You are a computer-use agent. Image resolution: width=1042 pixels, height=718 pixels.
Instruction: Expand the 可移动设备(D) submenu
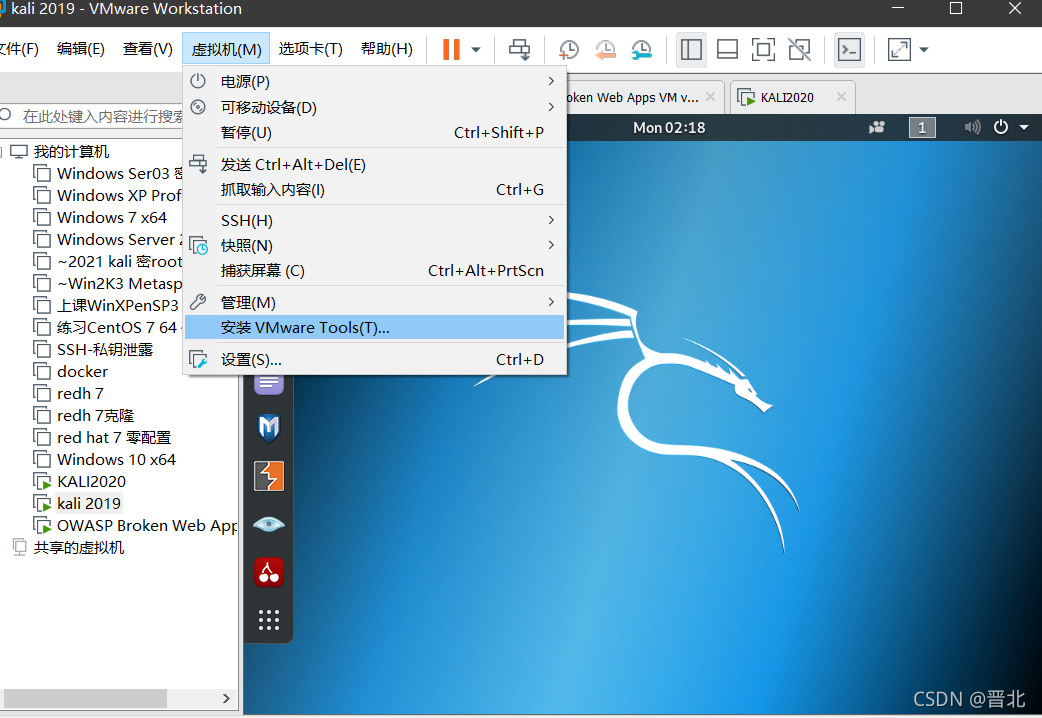[375, 107]
